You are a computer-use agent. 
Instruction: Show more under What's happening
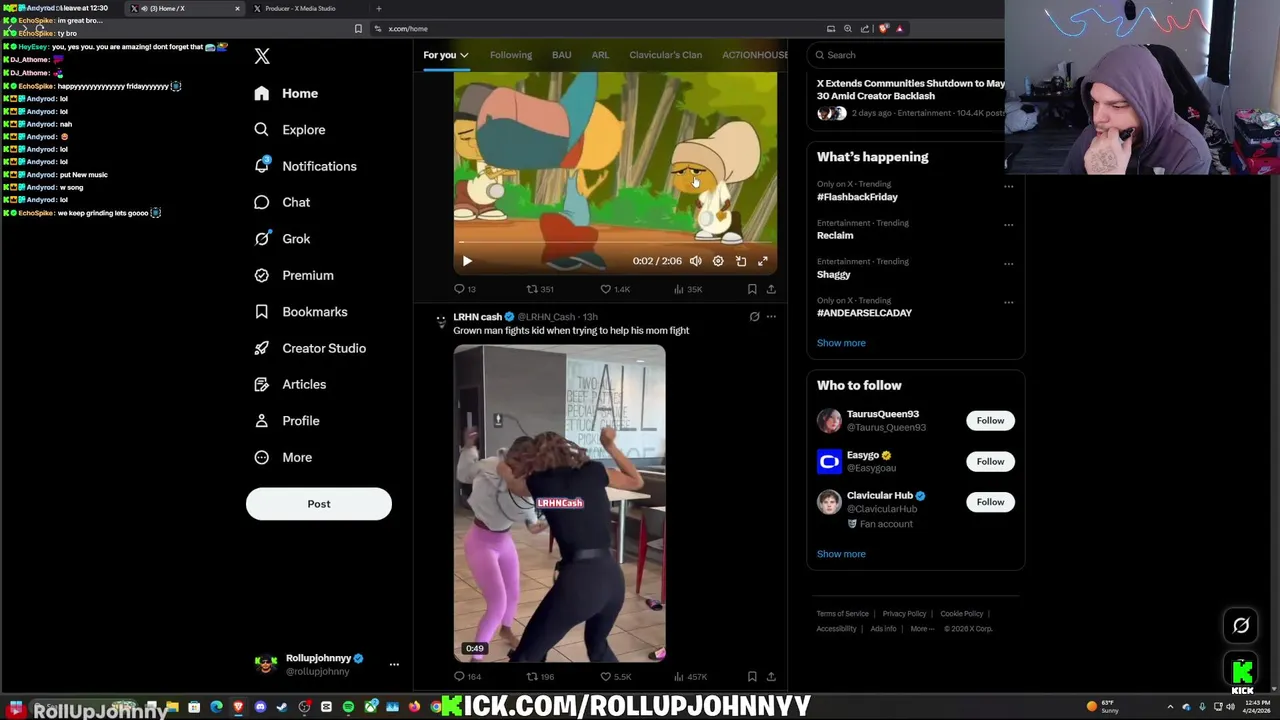841,343
